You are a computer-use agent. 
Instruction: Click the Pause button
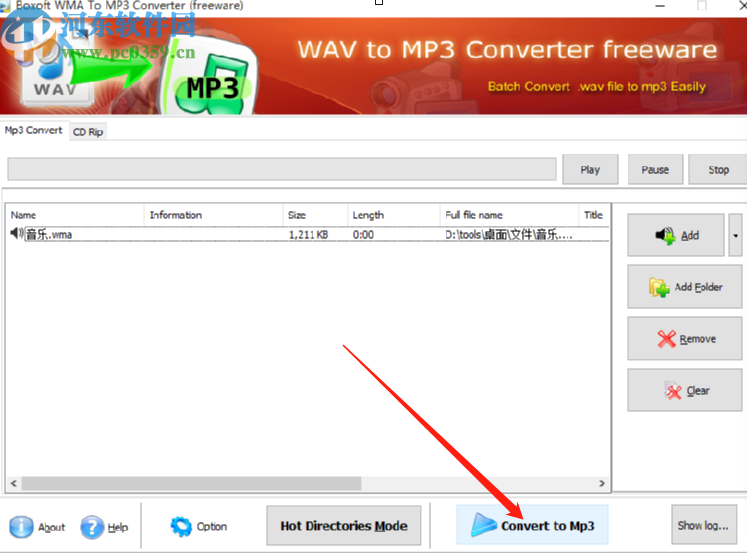point(655,170)
